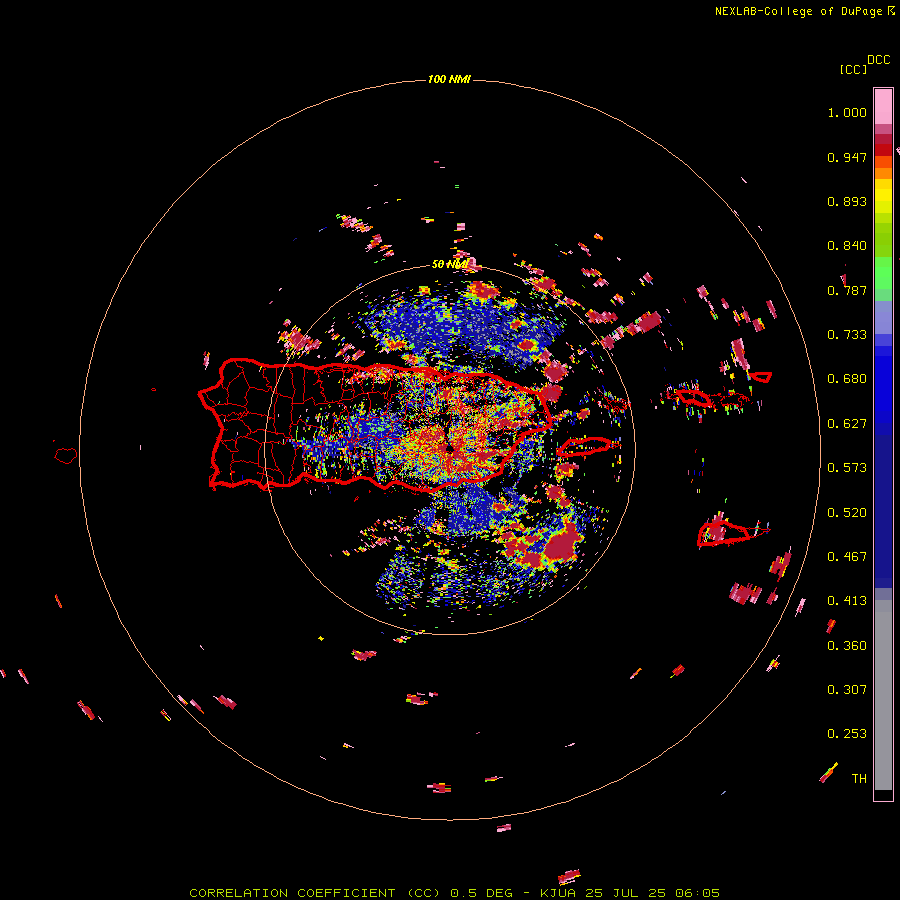Click the 50 NMI range ring label

point(449,264)
